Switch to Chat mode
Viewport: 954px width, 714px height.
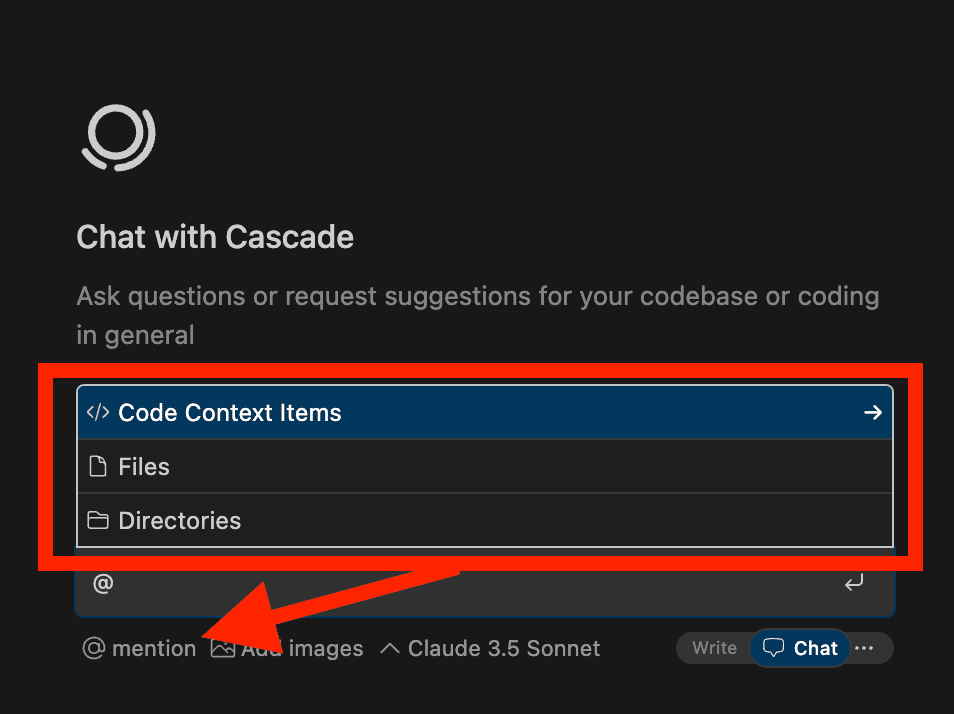click(815, 648)
